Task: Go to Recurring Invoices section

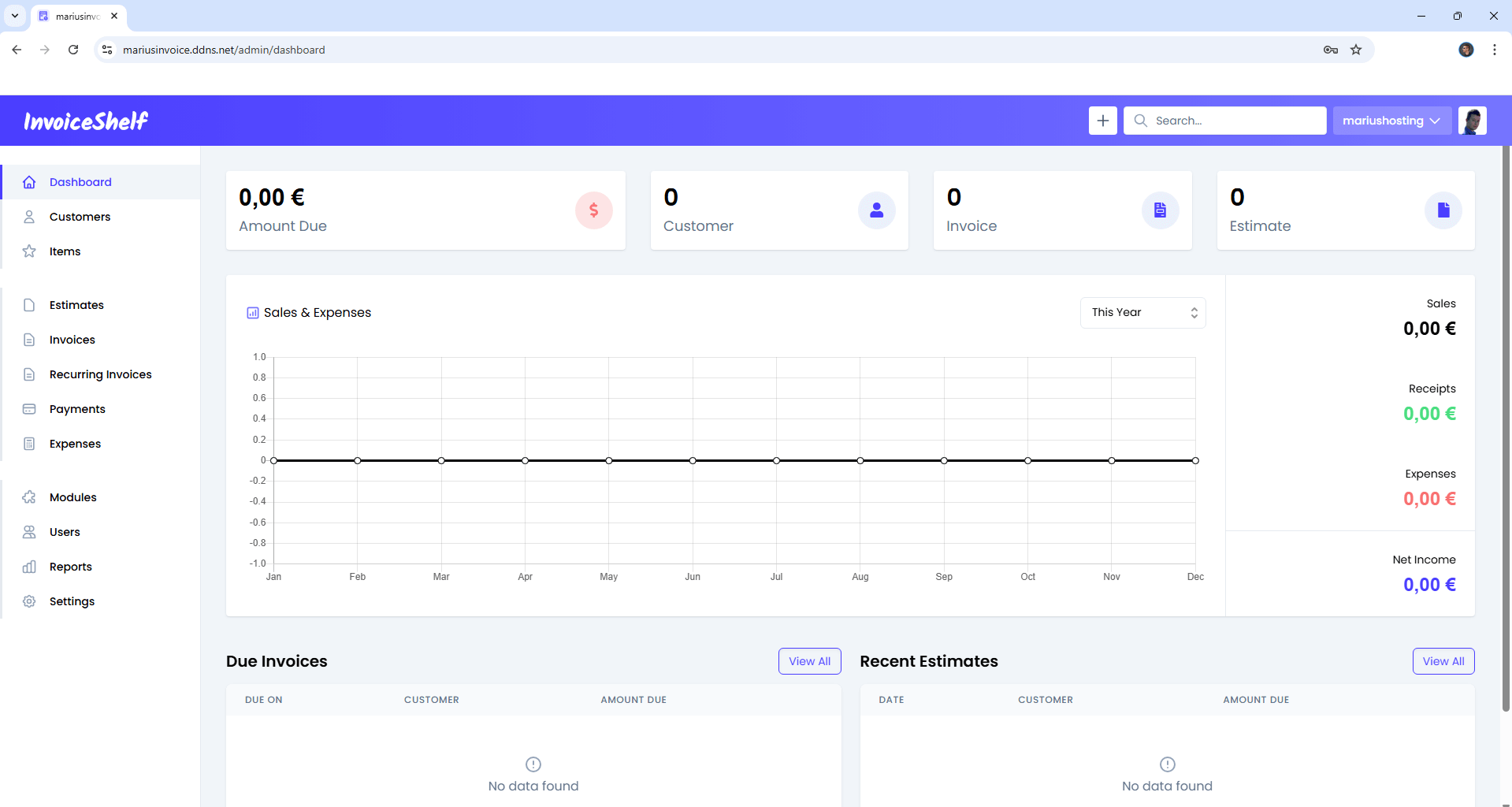Action: [100, 374]
